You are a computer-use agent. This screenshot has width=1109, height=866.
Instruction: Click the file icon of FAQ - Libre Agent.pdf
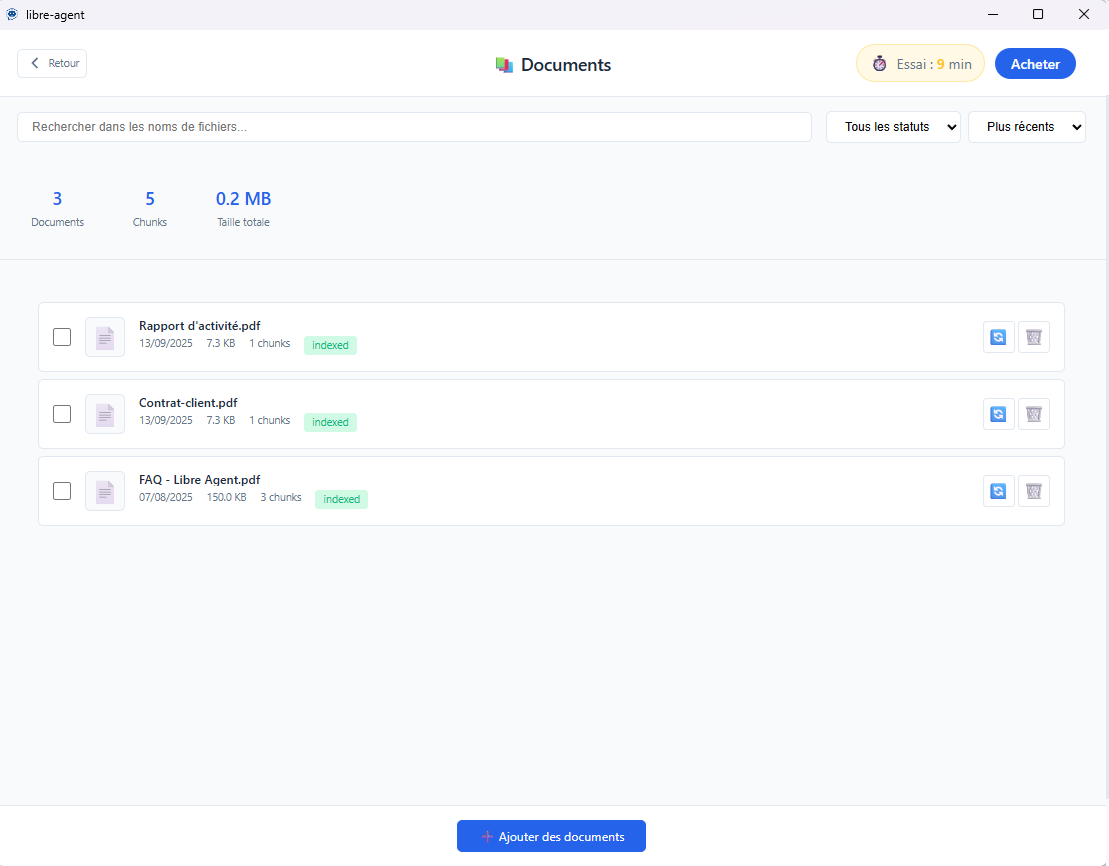point(105,491)
